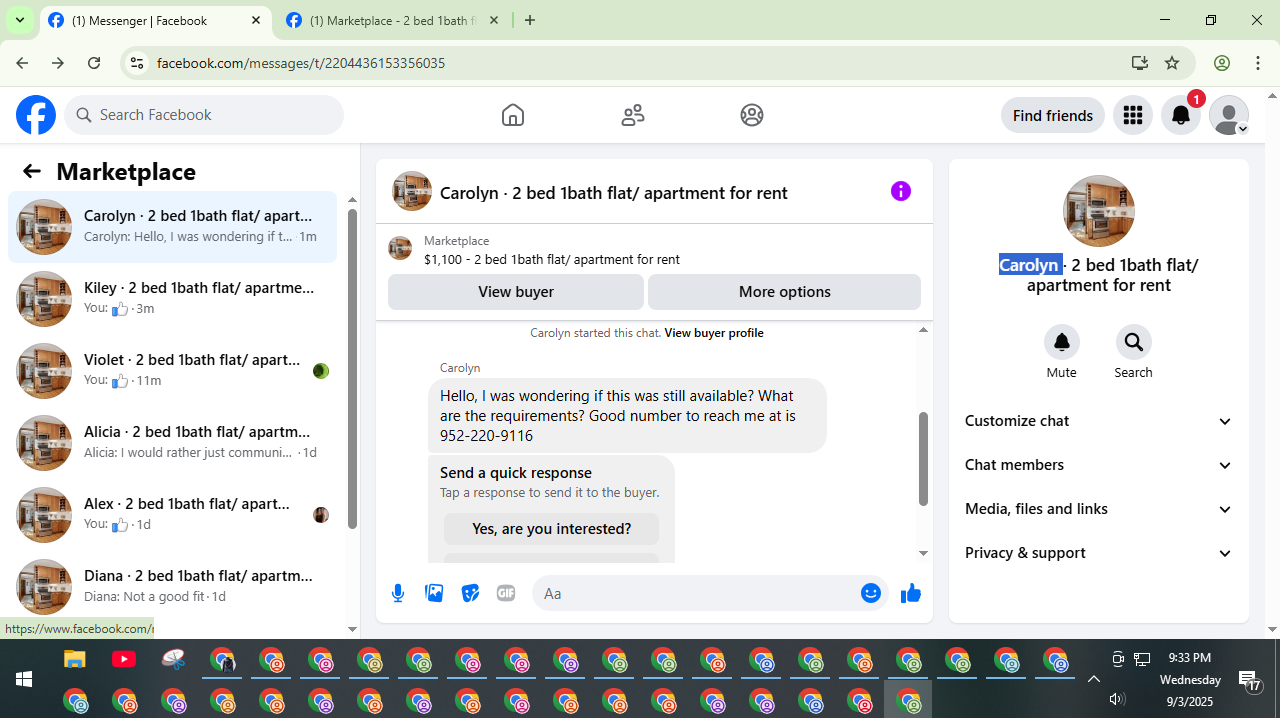This screenshot has height=718, width=1280.
Task: Send a thumbs-up like
Action: [x=911, y=593]
